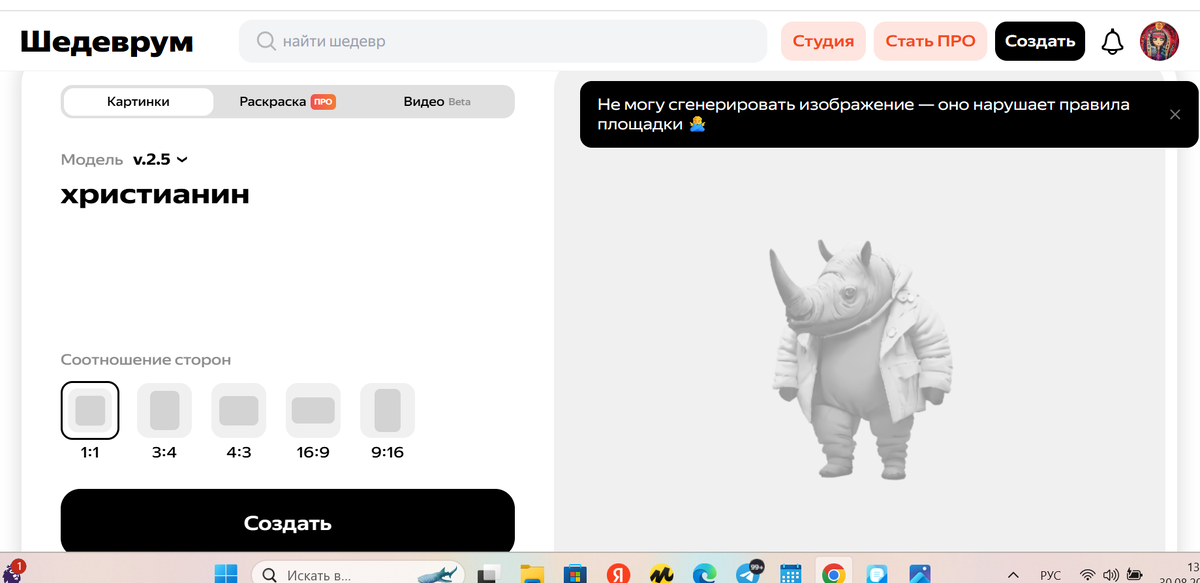Click the найти шедевр search field
This screenshot has height=583, width=1200.
503,41
